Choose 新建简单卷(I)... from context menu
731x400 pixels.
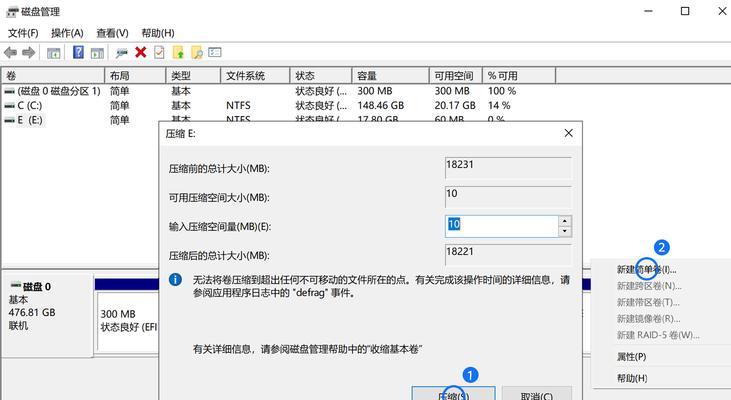pyautogui.click(x=647, y=269)
